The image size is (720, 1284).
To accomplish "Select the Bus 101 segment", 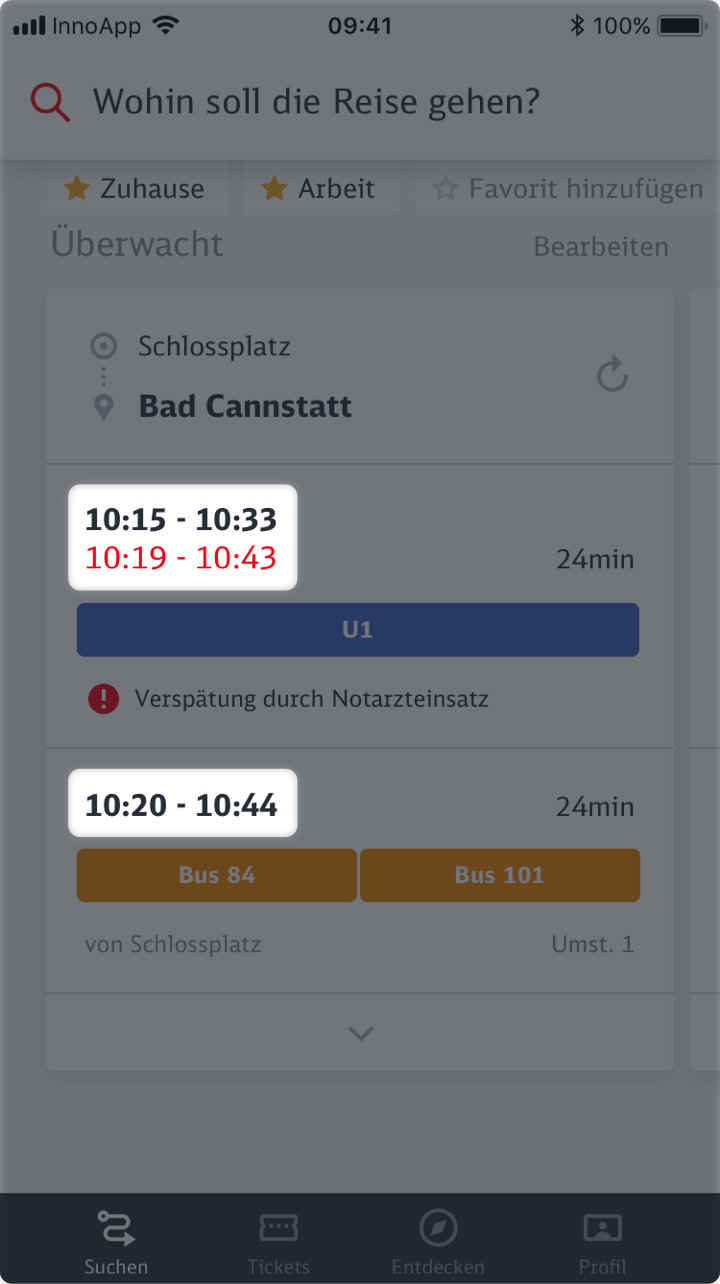I will (x=499, y=875).
